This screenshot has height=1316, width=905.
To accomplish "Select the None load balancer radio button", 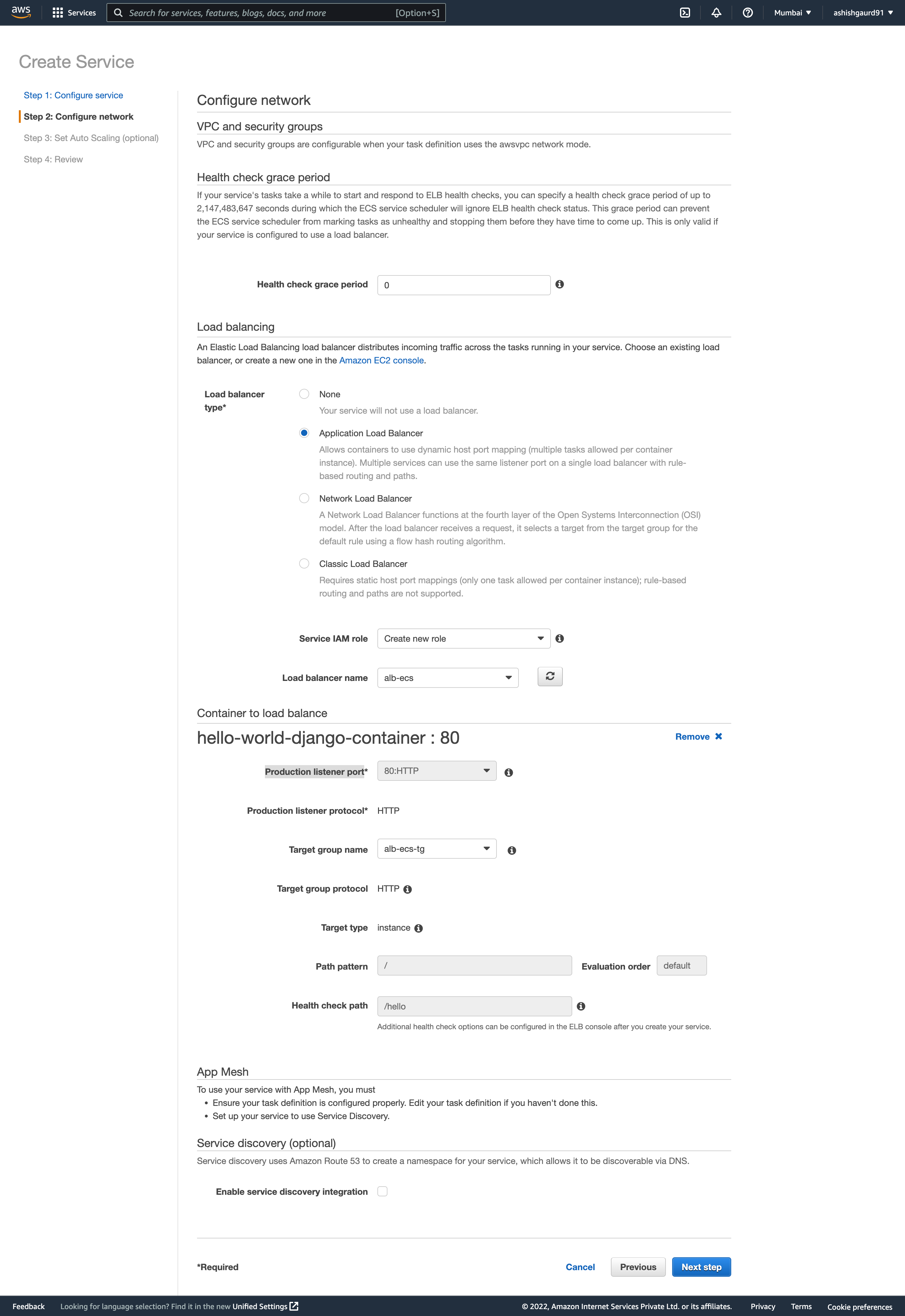I will pyautogui.click(x=305, y=393).
